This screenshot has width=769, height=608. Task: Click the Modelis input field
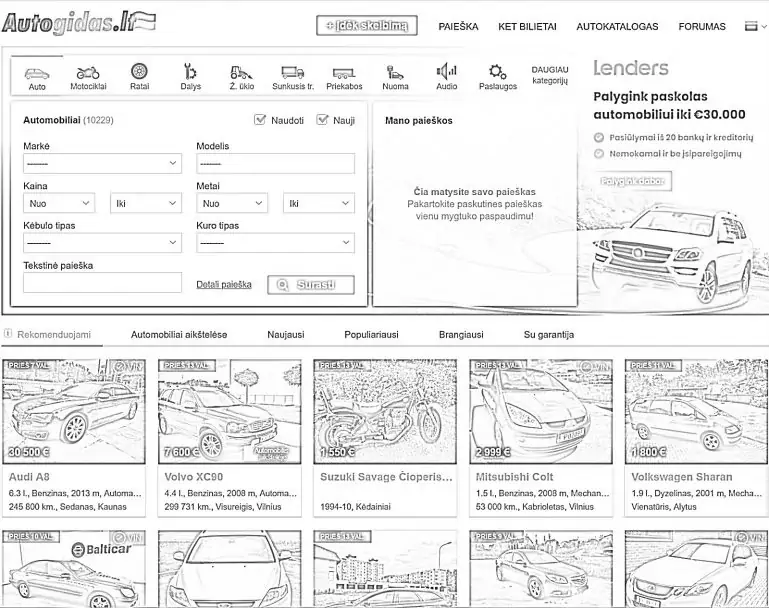point(276,163)
